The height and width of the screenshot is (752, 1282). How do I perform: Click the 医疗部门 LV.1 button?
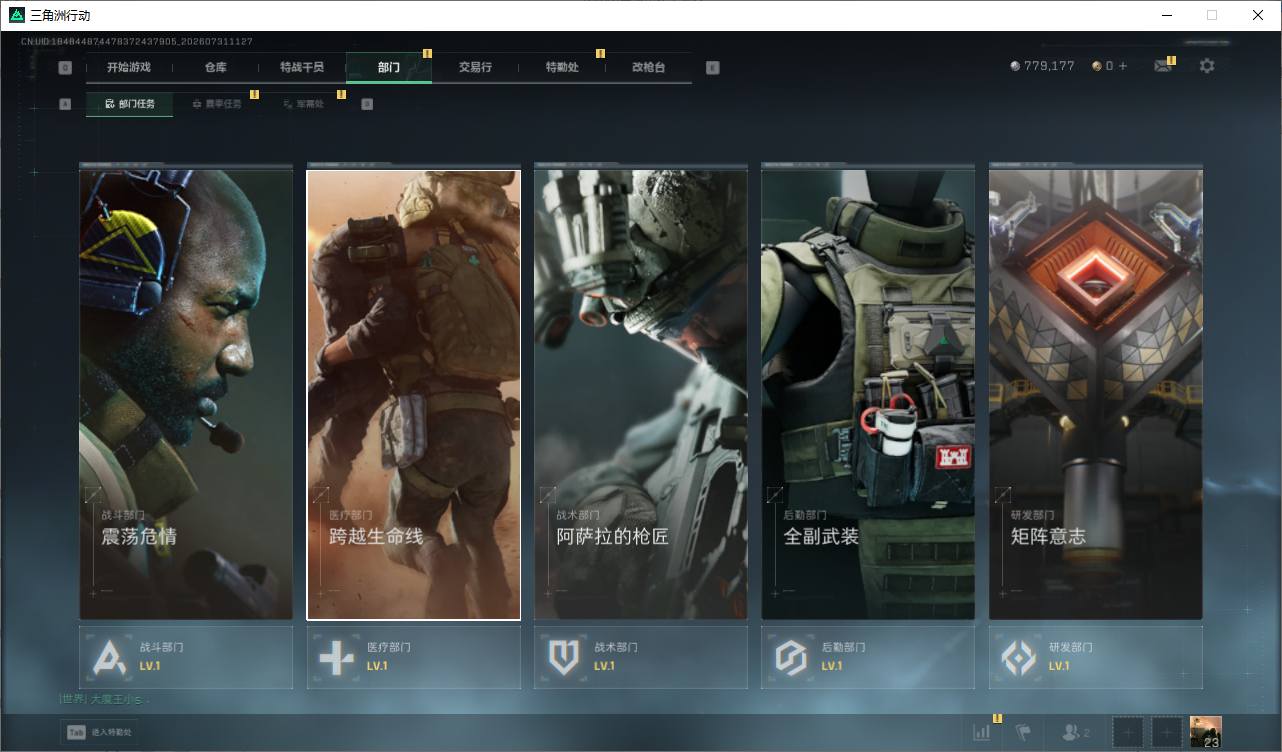coord(413,657)
